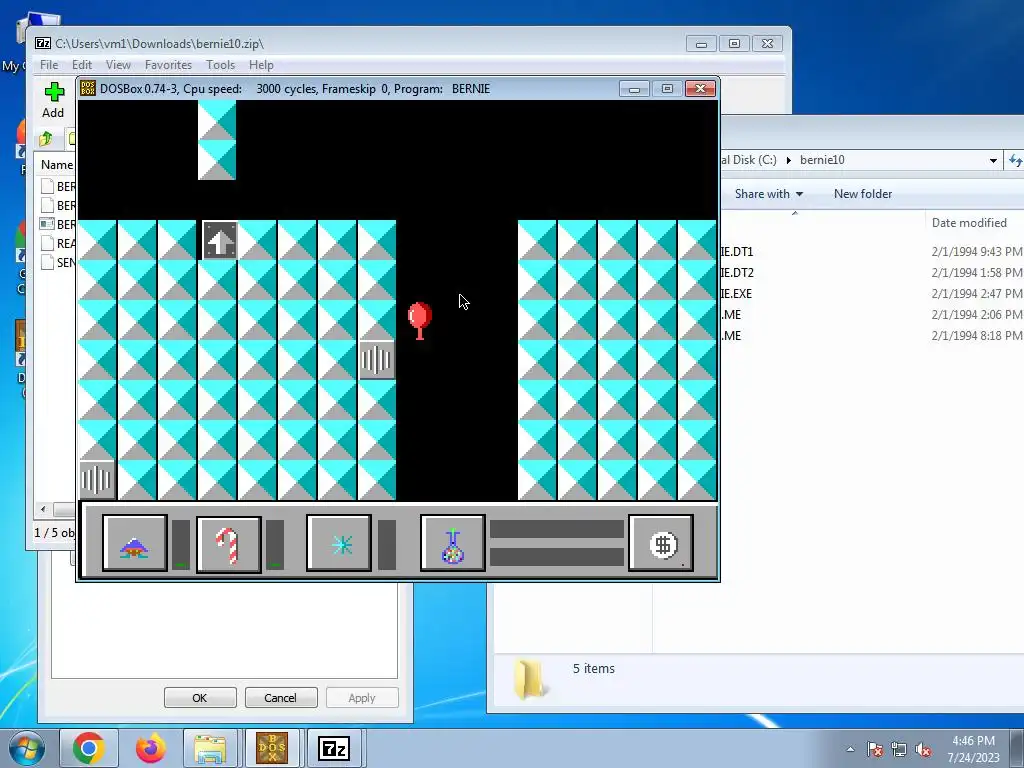Click the up-arrow block in the game
Screen dimensions: 1024x768
click(219, 240)
